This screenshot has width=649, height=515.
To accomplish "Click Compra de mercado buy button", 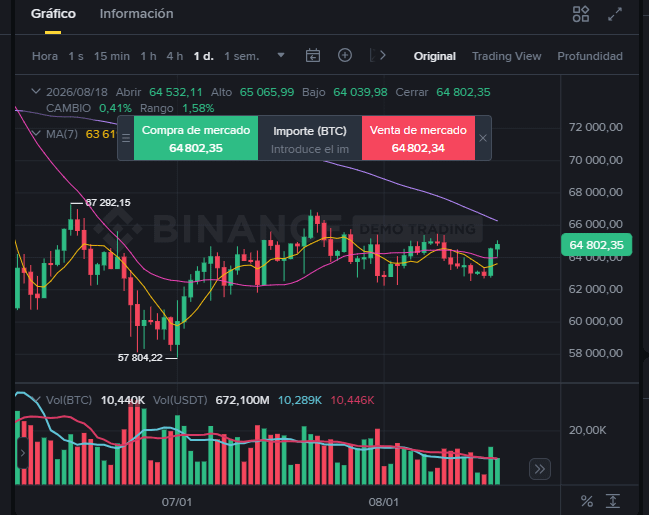I will coord(196,138).
